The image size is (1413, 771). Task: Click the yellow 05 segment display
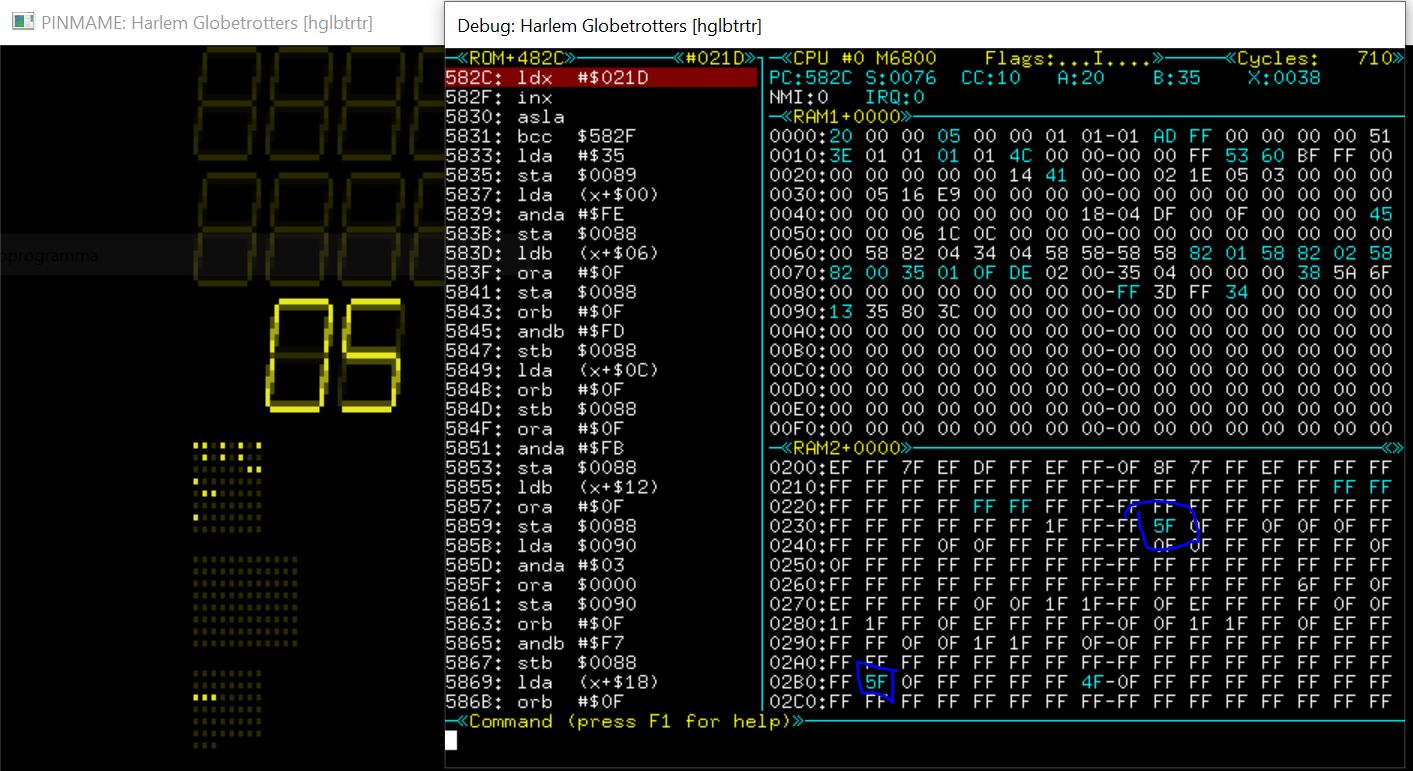pyautogui.click(x=333, y=355)
